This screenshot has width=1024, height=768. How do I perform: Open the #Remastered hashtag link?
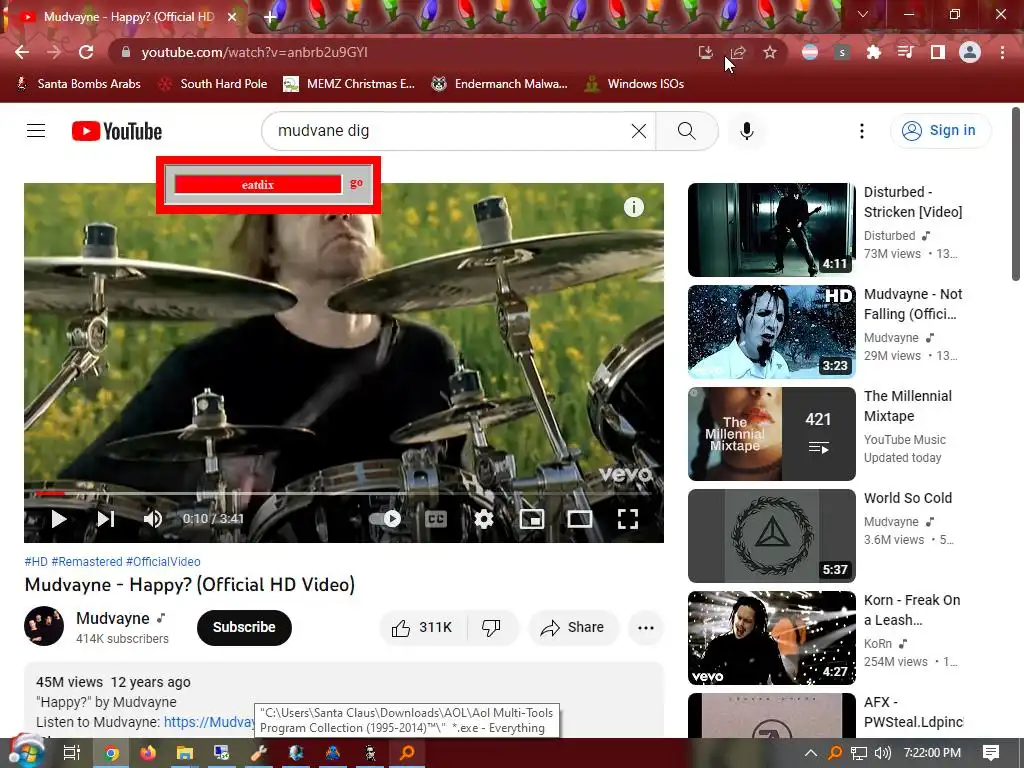pos(87,562)
